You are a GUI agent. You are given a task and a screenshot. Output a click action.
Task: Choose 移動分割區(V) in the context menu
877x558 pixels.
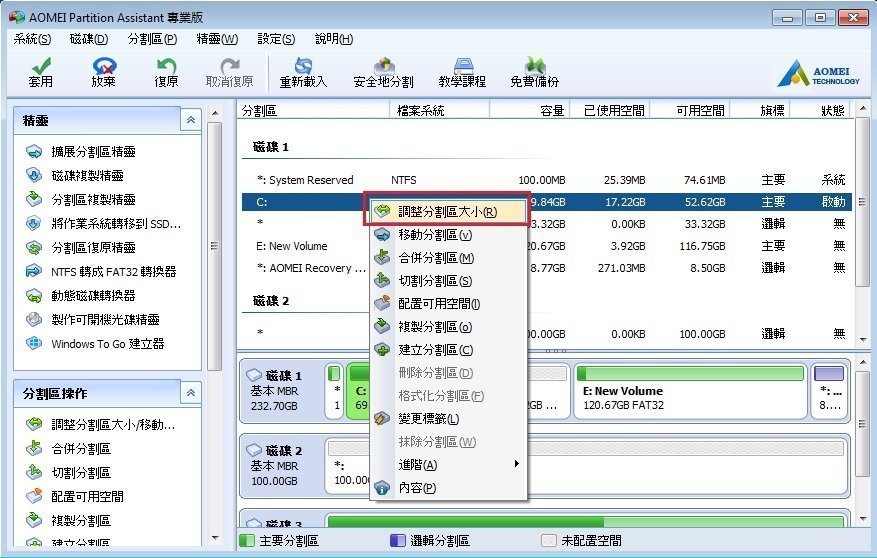[447, 235]
